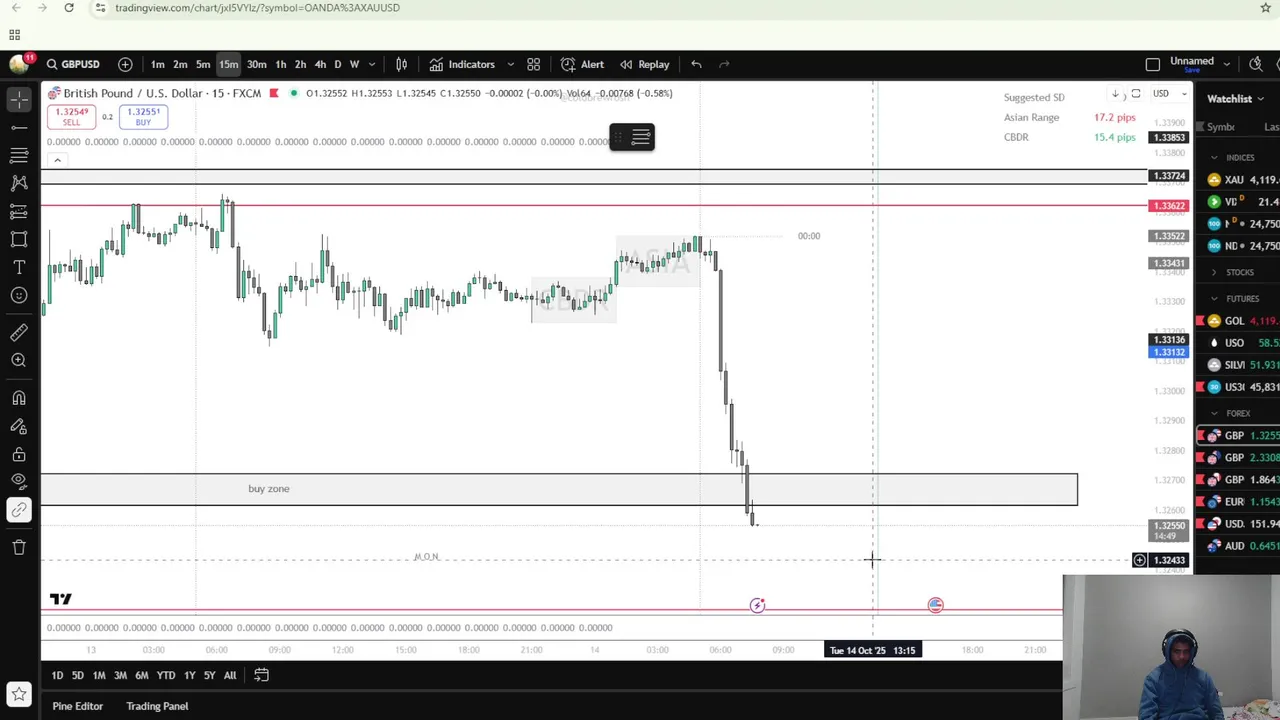1280x720 pixels.
Task: Select the geometric shapes tool
Action: [19, 239]
